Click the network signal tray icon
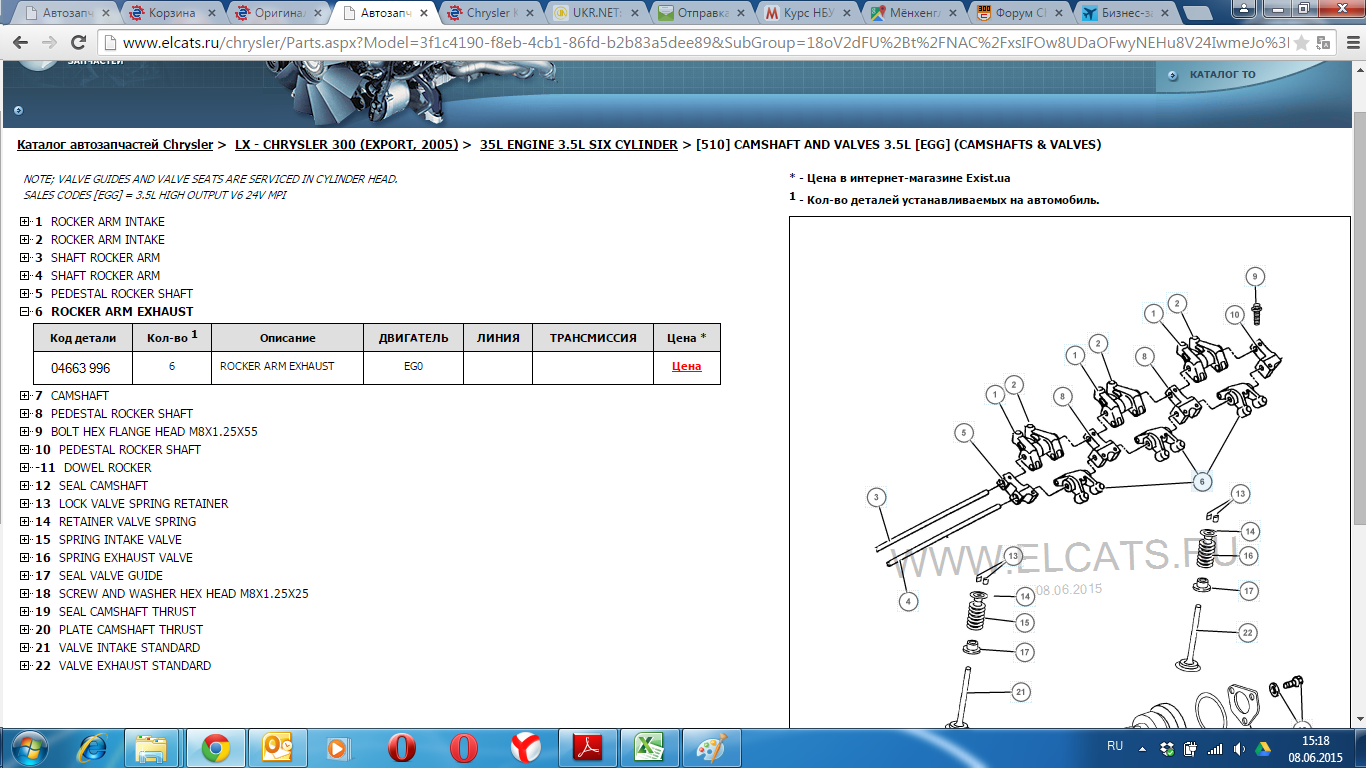Screen dimensions: 1366x768 click(1215, 748)
